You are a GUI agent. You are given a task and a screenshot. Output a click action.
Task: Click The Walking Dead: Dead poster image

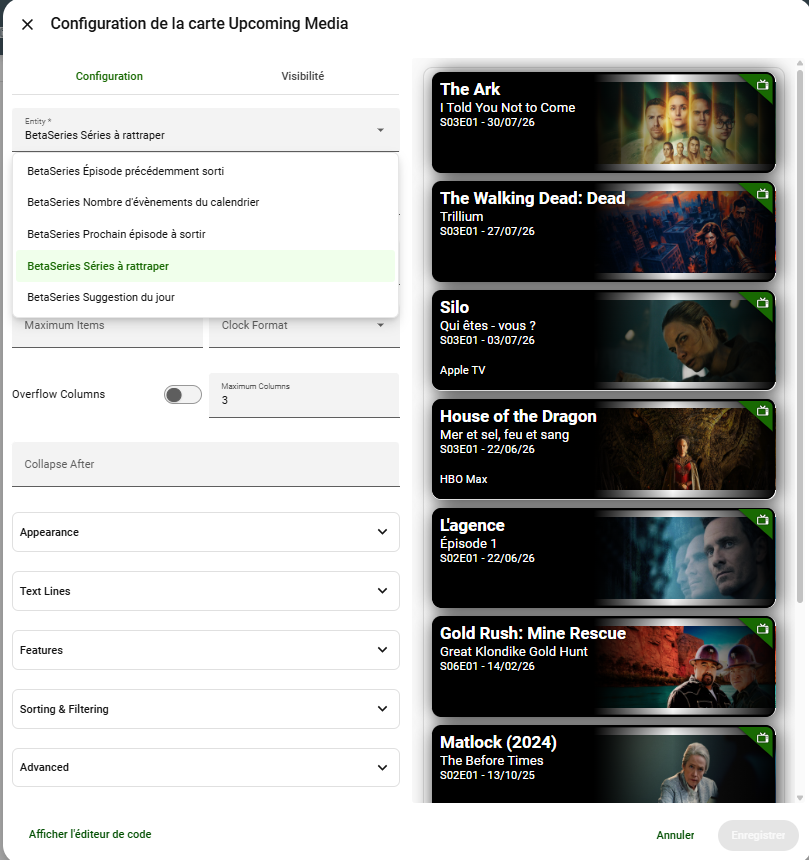(686, 231)
